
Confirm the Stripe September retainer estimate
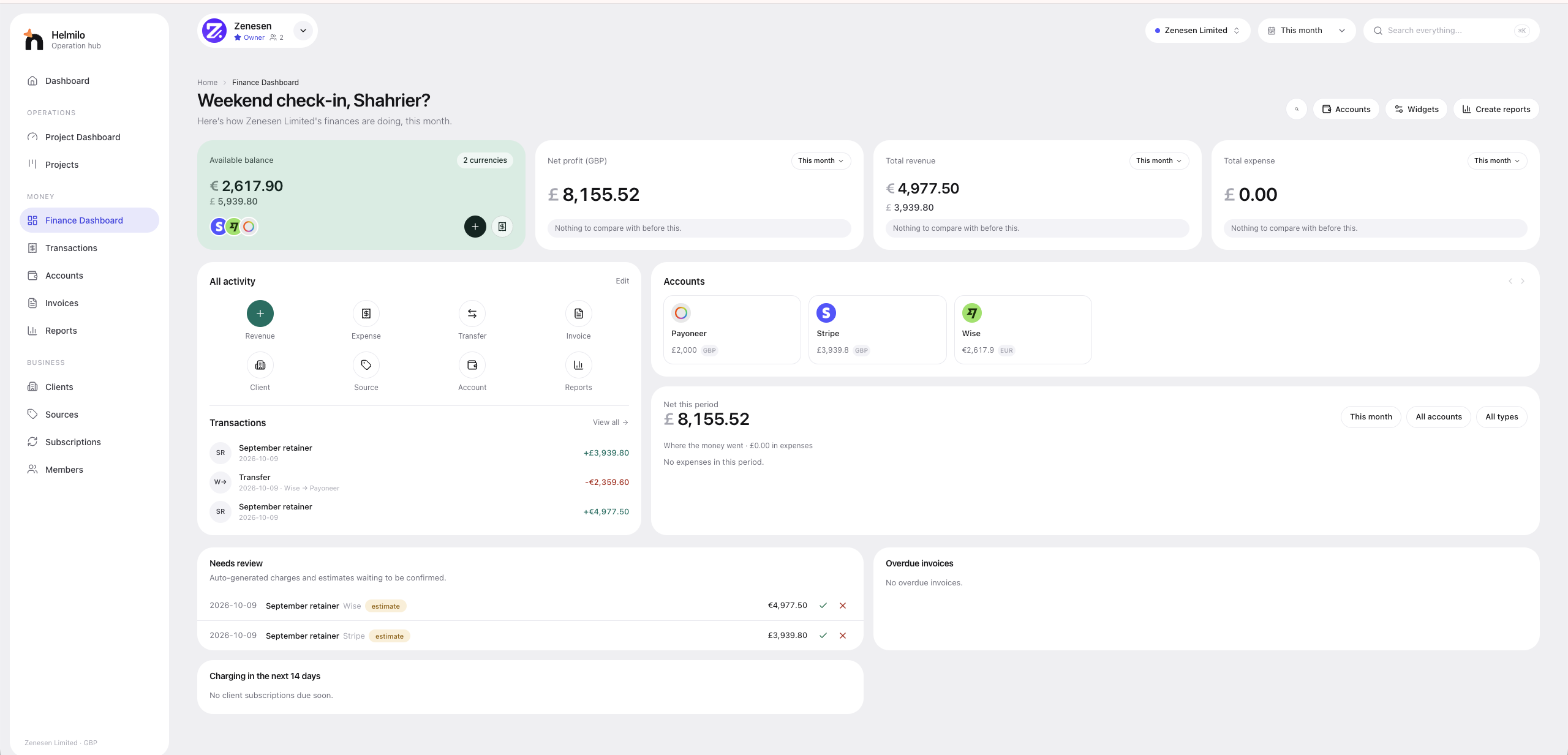[x=823, y=636]
